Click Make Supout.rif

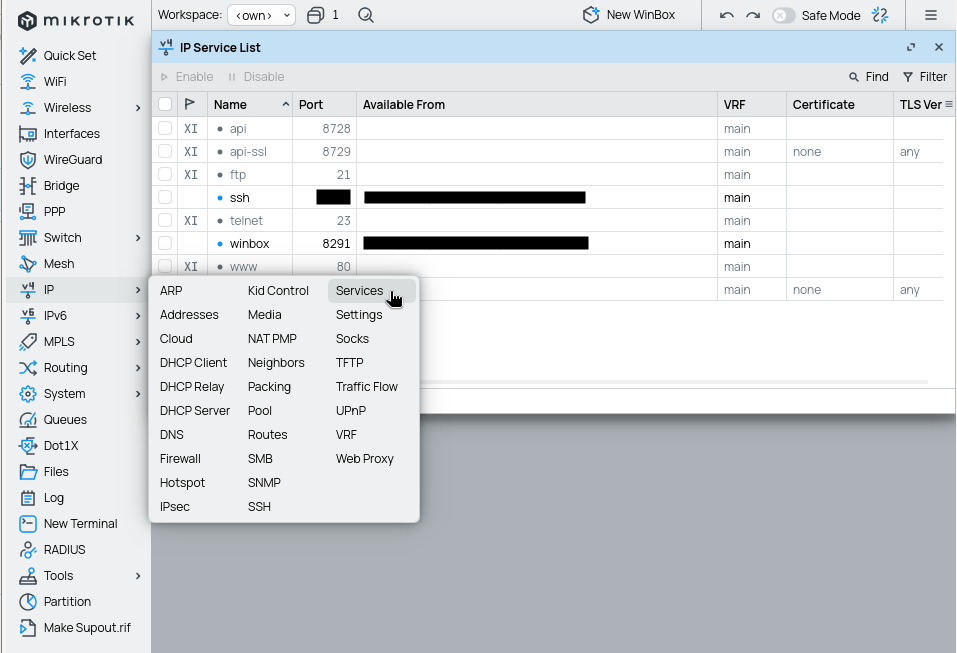87,628
